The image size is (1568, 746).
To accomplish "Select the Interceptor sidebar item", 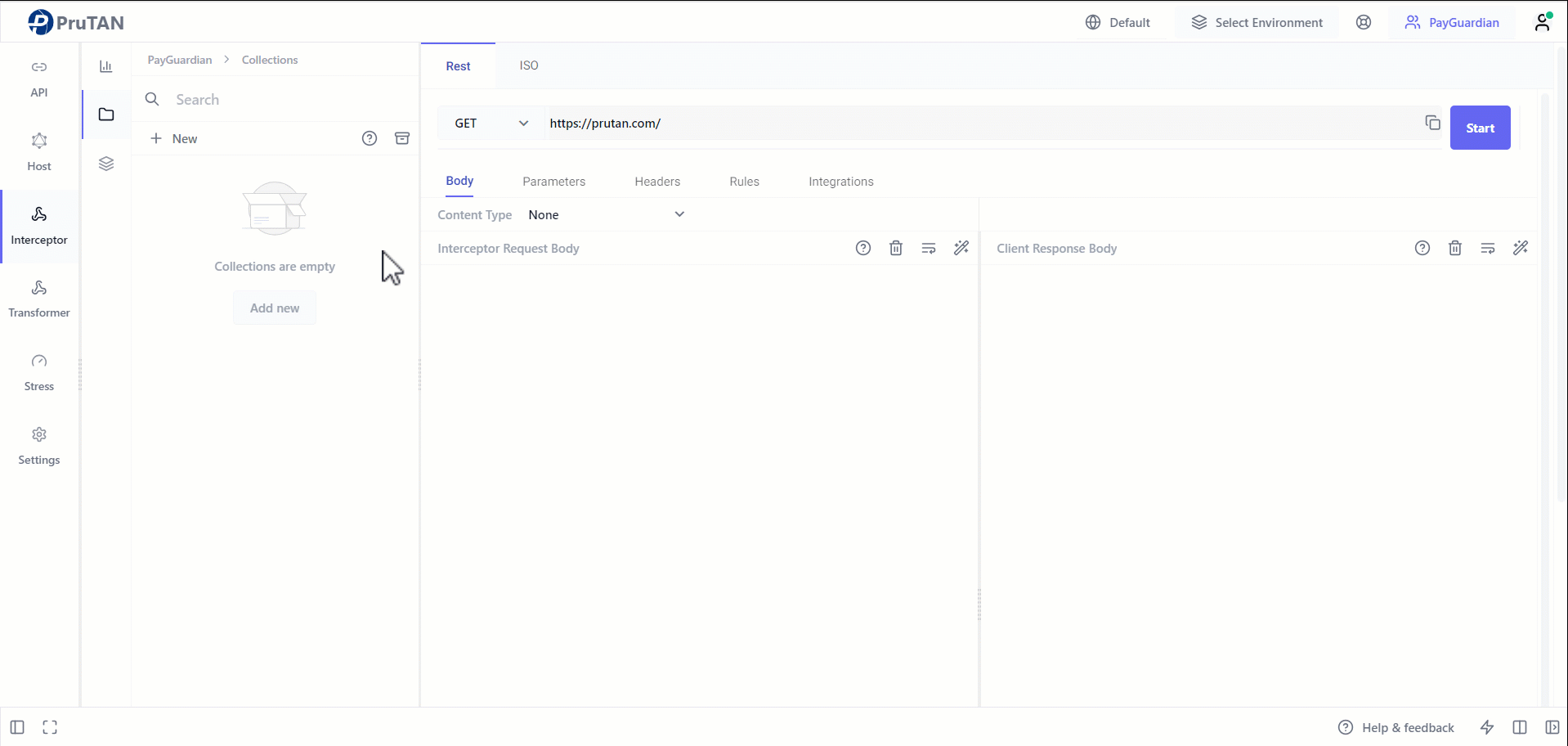I will pyautogui.click(x=39, y=227).
